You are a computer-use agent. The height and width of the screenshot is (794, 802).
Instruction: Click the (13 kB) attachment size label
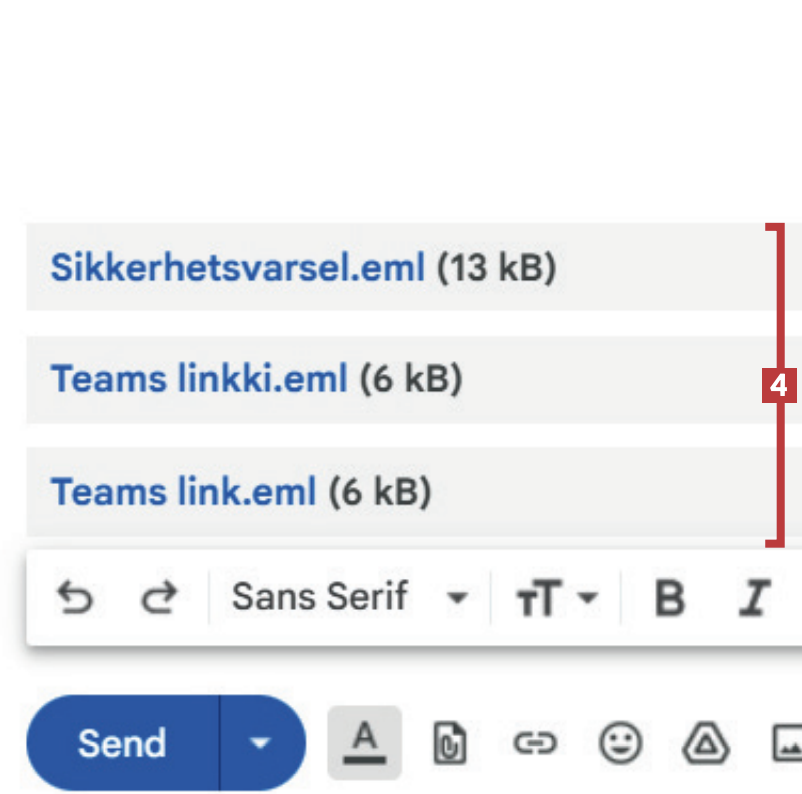(496, 268)
